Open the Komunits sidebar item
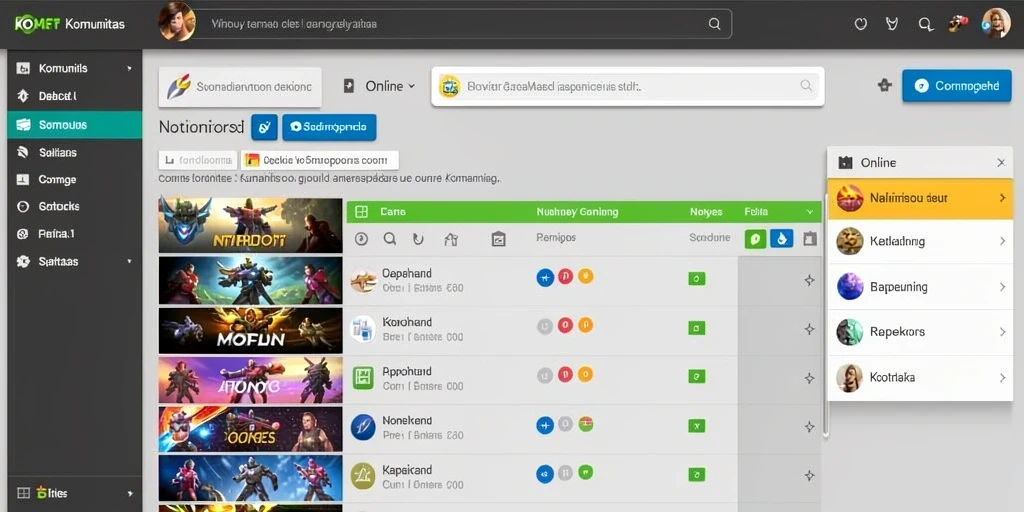 pos(74,68)
